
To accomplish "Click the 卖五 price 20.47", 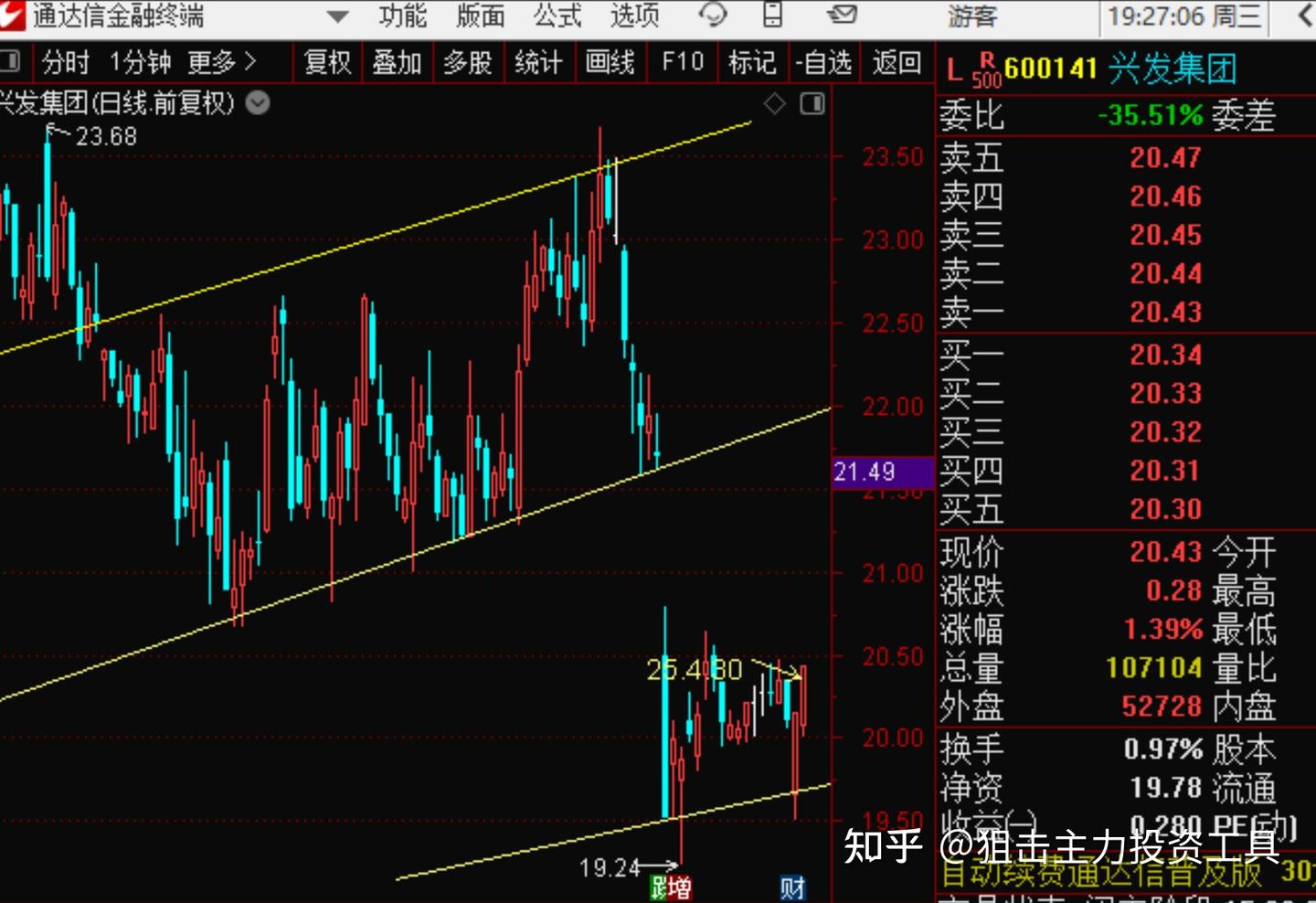I will 1166,158.
